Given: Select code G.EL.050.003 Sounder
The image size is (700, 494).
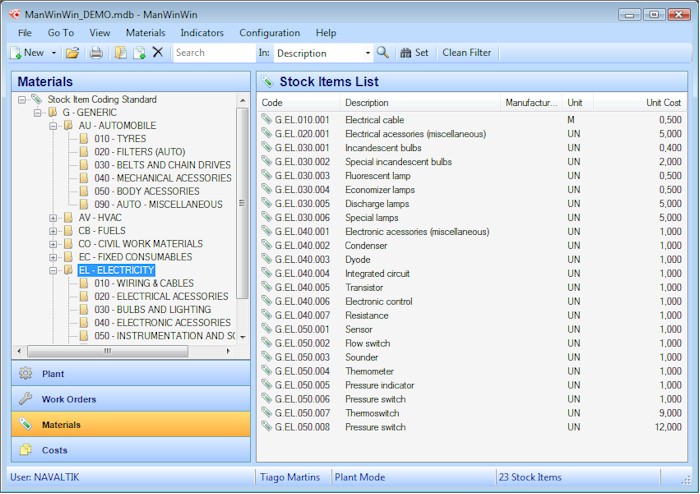Looking at the screenshot, I should 302,357.
